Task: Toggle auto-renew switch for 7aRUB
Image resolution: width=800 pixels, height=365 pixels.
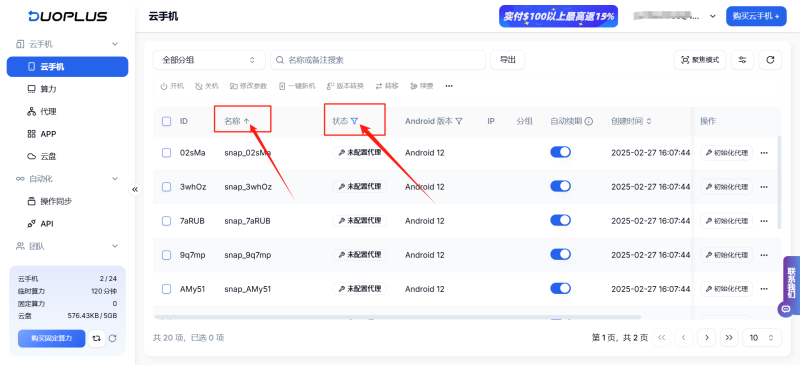Action: point(560,221)
